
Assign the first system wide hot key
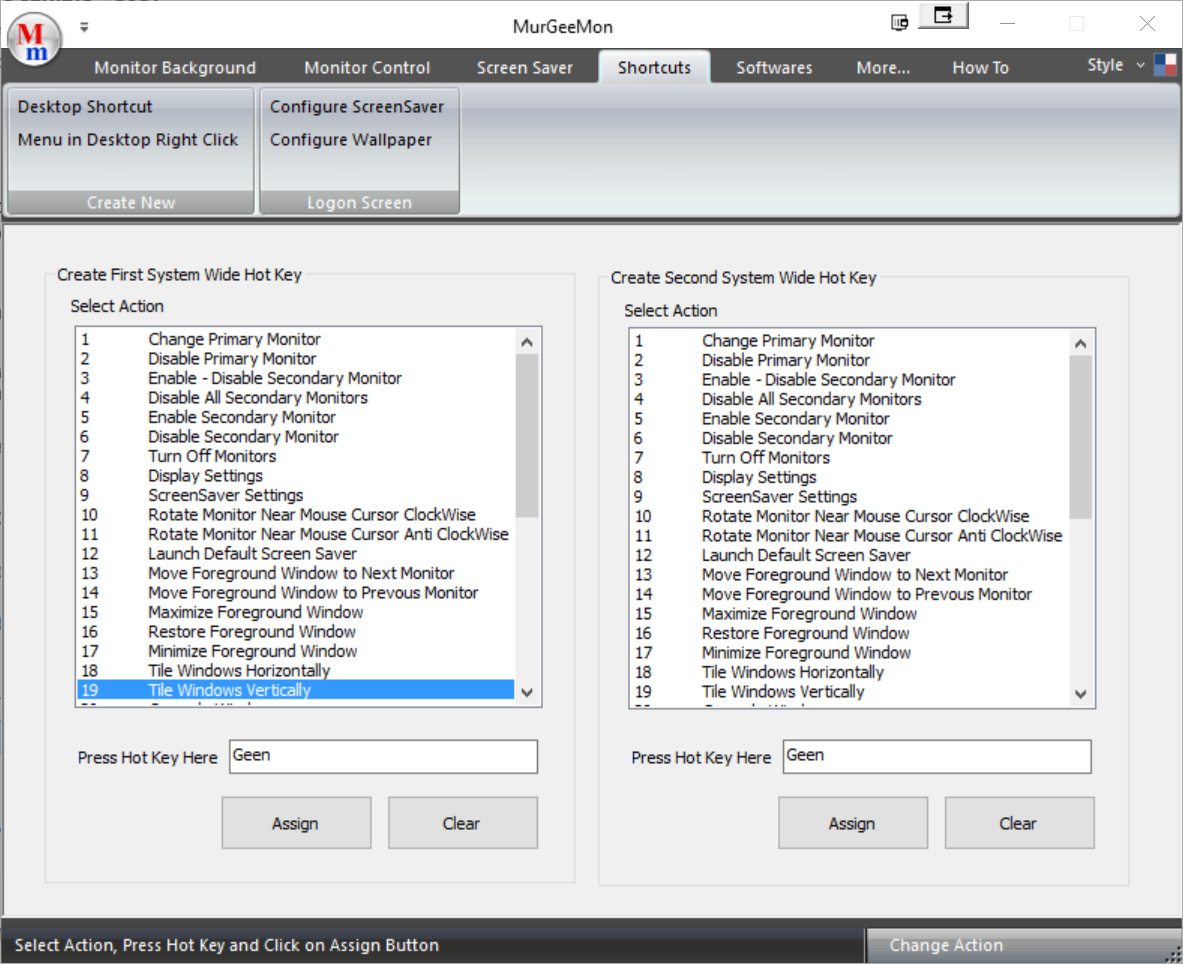296,822
